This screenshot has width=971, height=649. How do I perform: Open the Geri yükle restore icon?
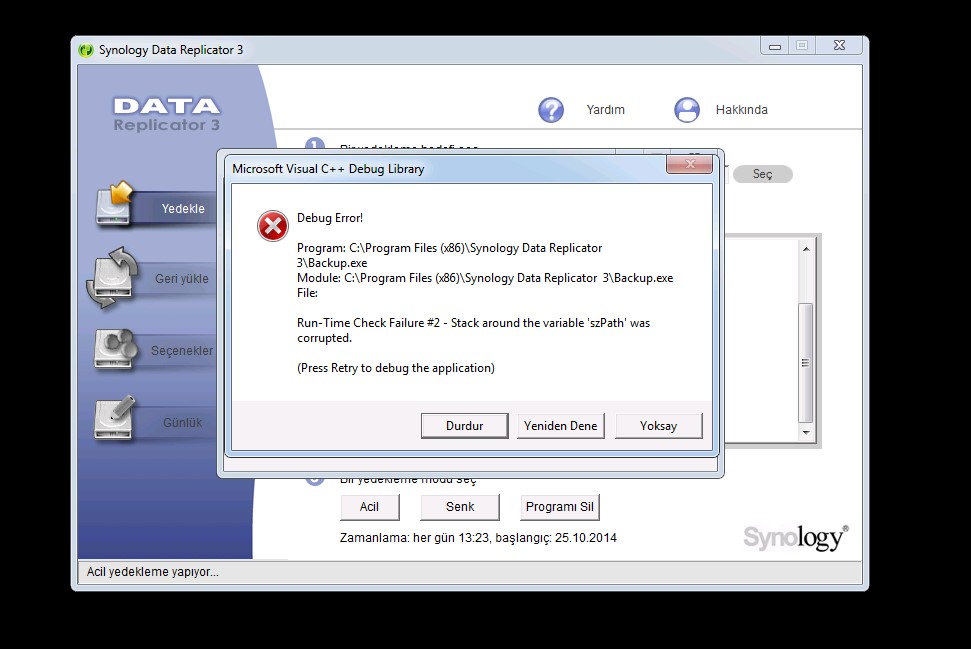111,277
